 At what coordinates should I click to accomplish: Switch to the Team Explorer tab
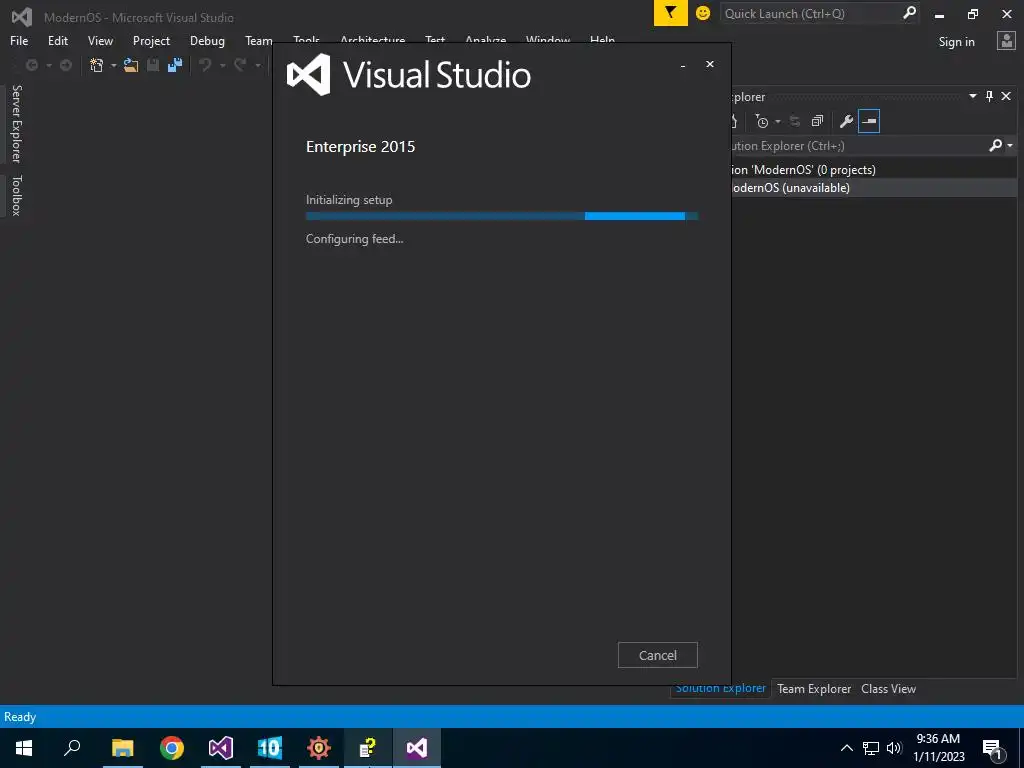pos(814,688)
